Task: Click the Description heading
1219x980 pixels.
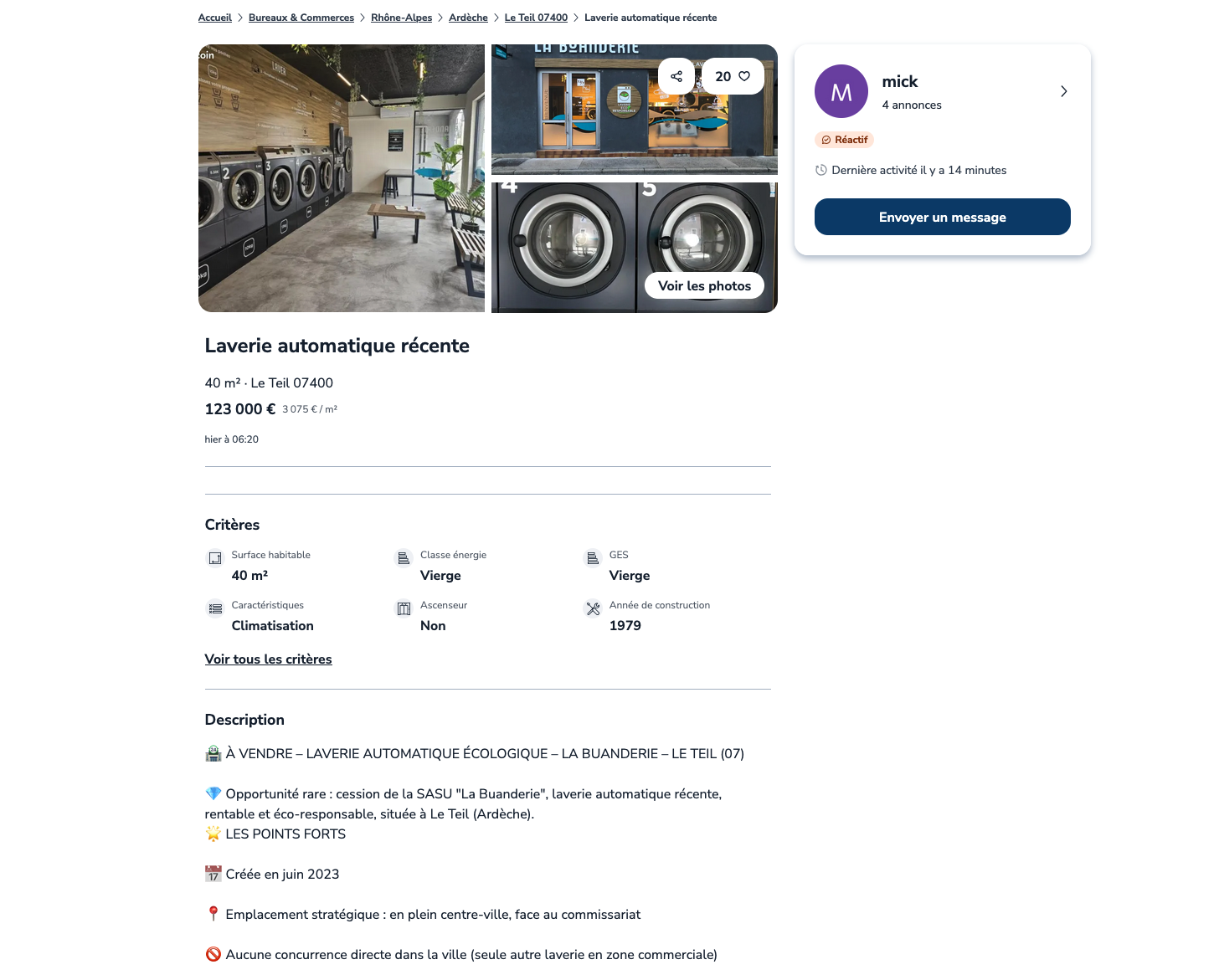Action: coord(244,720)
